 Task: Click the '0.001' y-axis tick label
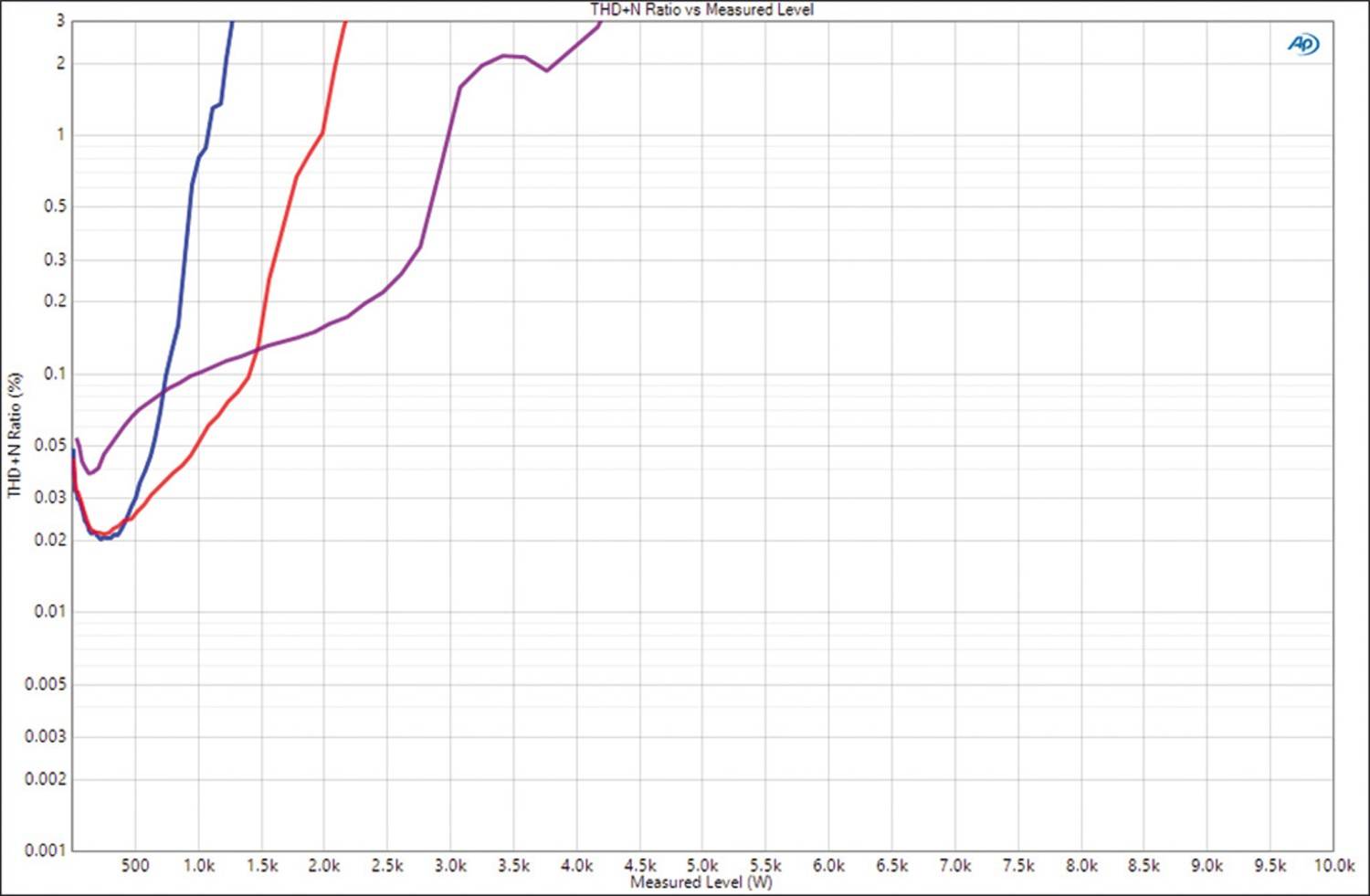[46, 849]
